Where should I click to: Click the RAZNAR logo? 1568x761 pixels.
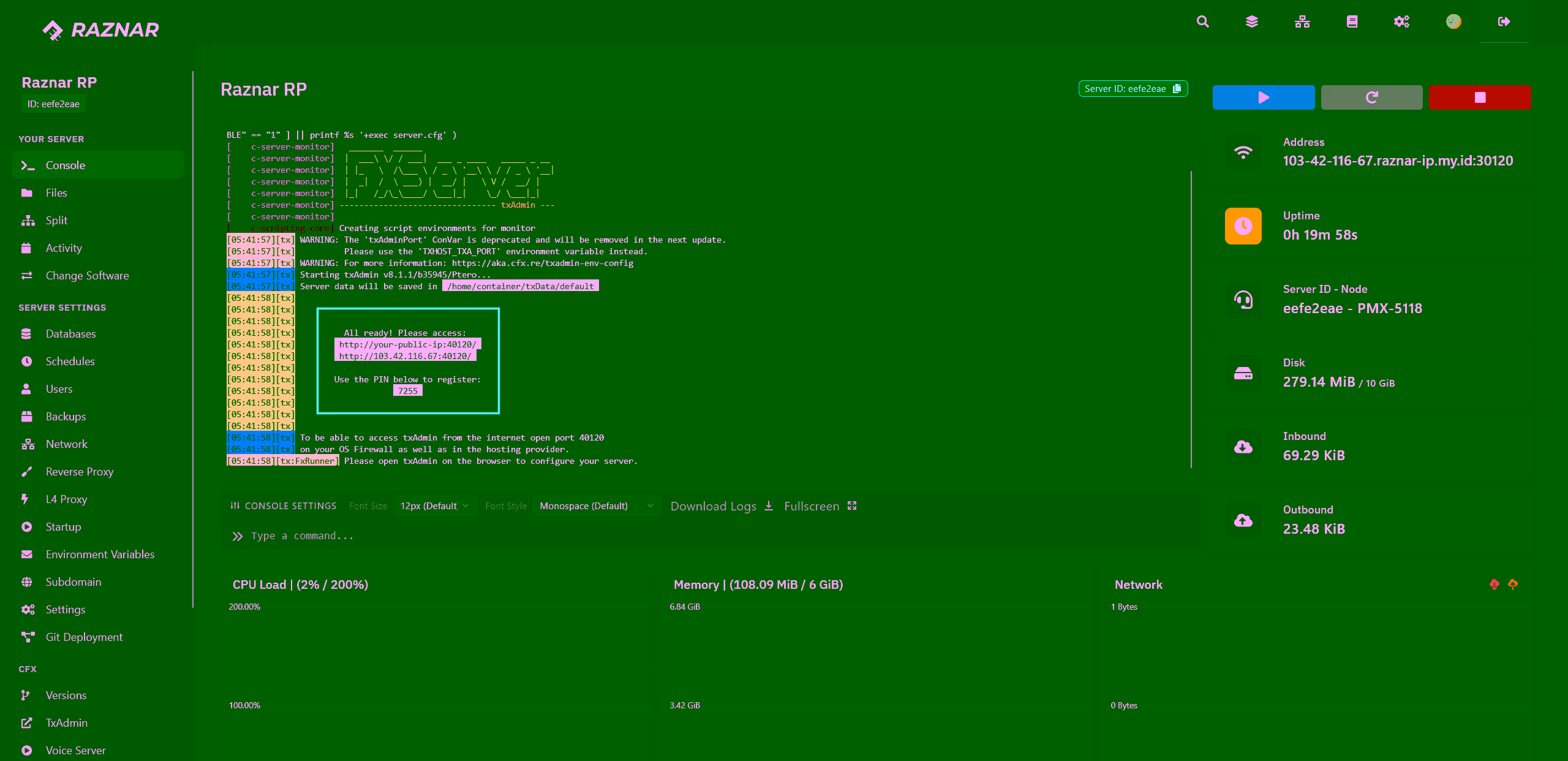pos(100,29)
